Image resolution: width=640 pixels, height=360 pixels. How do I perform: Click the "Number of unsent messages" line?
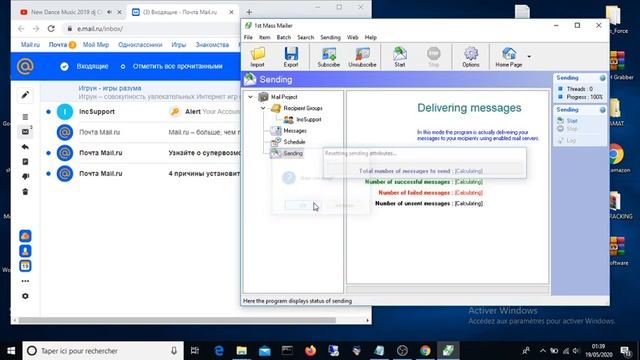tap(429, 203)
